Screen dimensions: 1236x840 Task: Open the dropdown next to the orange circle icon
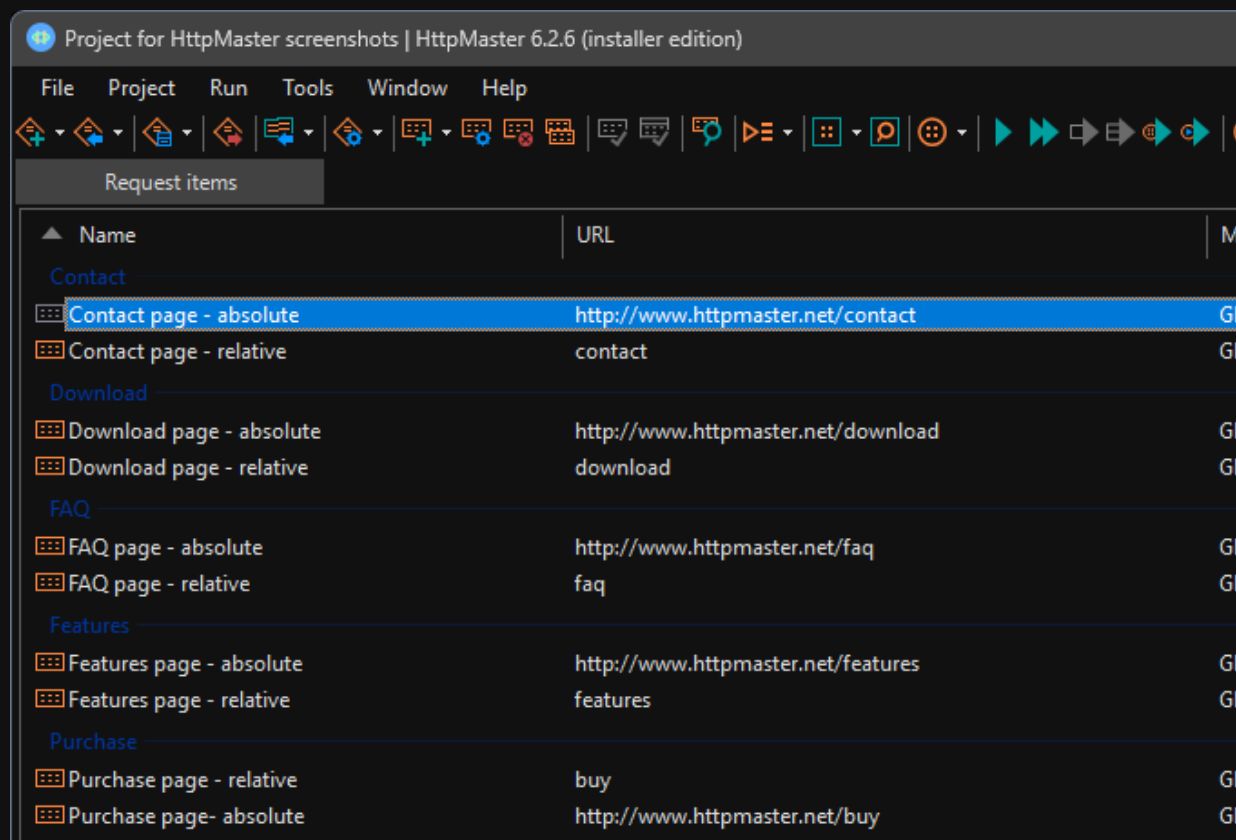(960, 131)
